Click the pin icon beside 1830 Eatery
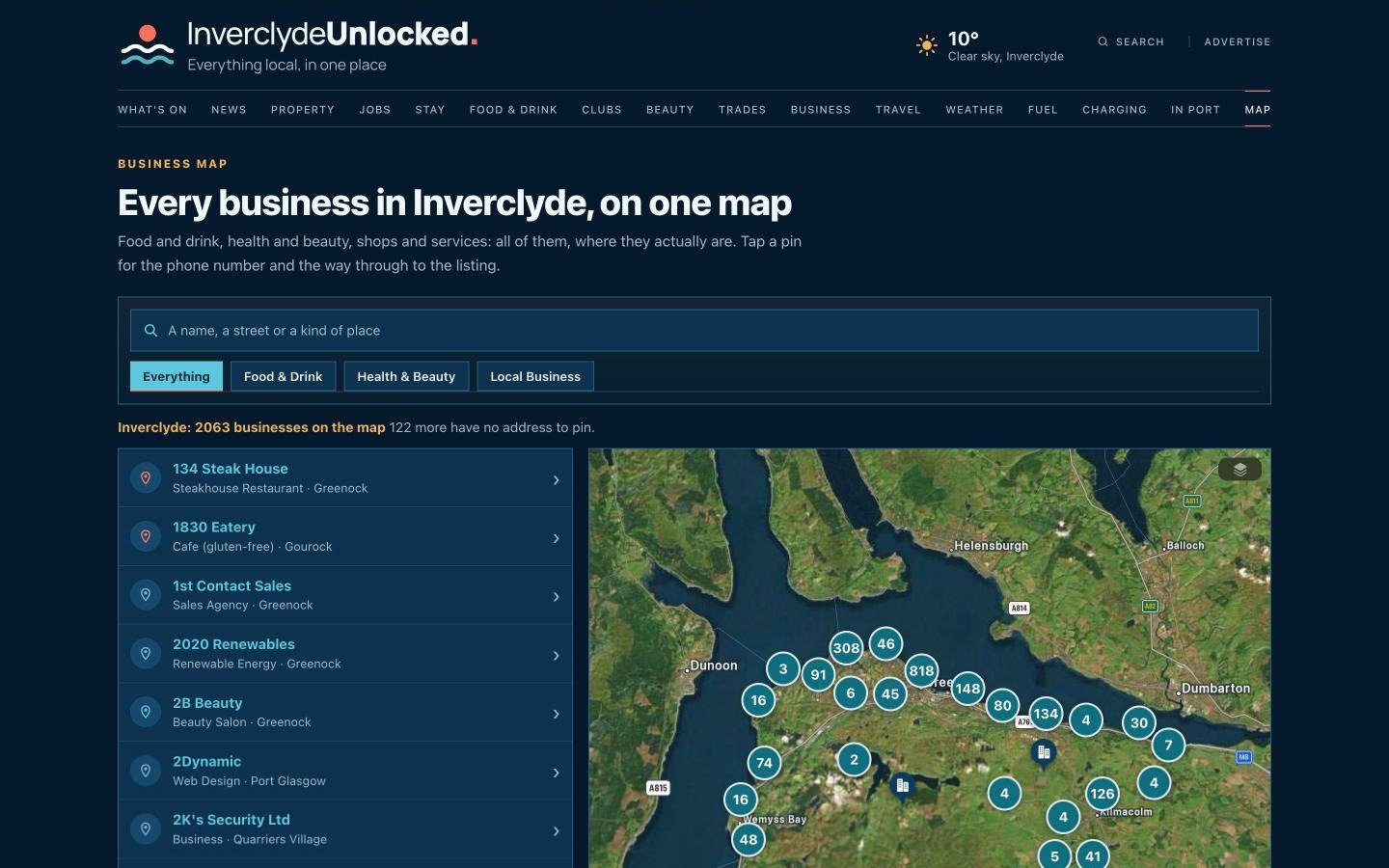The height and width of the screenshot is (868, 1389). [x=146, y=537]
